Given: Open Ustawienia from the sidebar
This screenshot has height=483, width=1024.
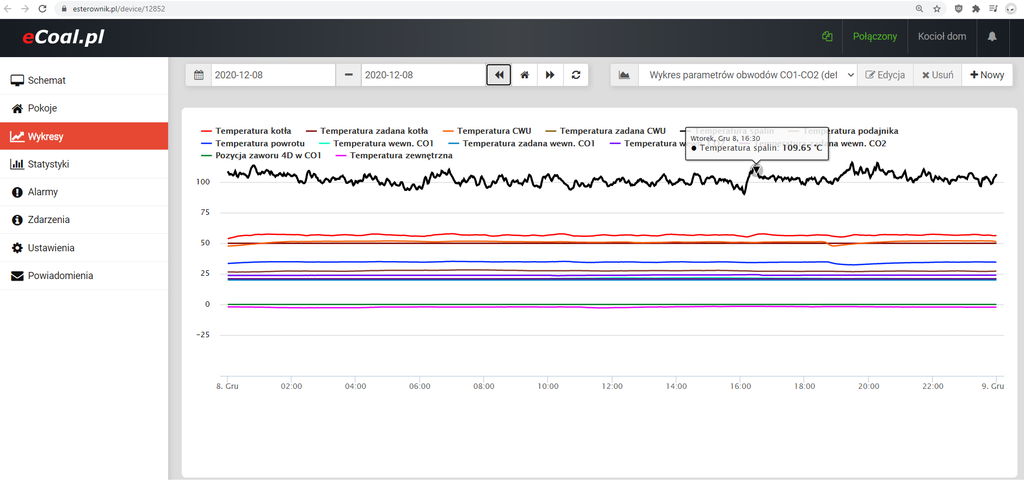Looking at the screenshot, I should 50,248.
